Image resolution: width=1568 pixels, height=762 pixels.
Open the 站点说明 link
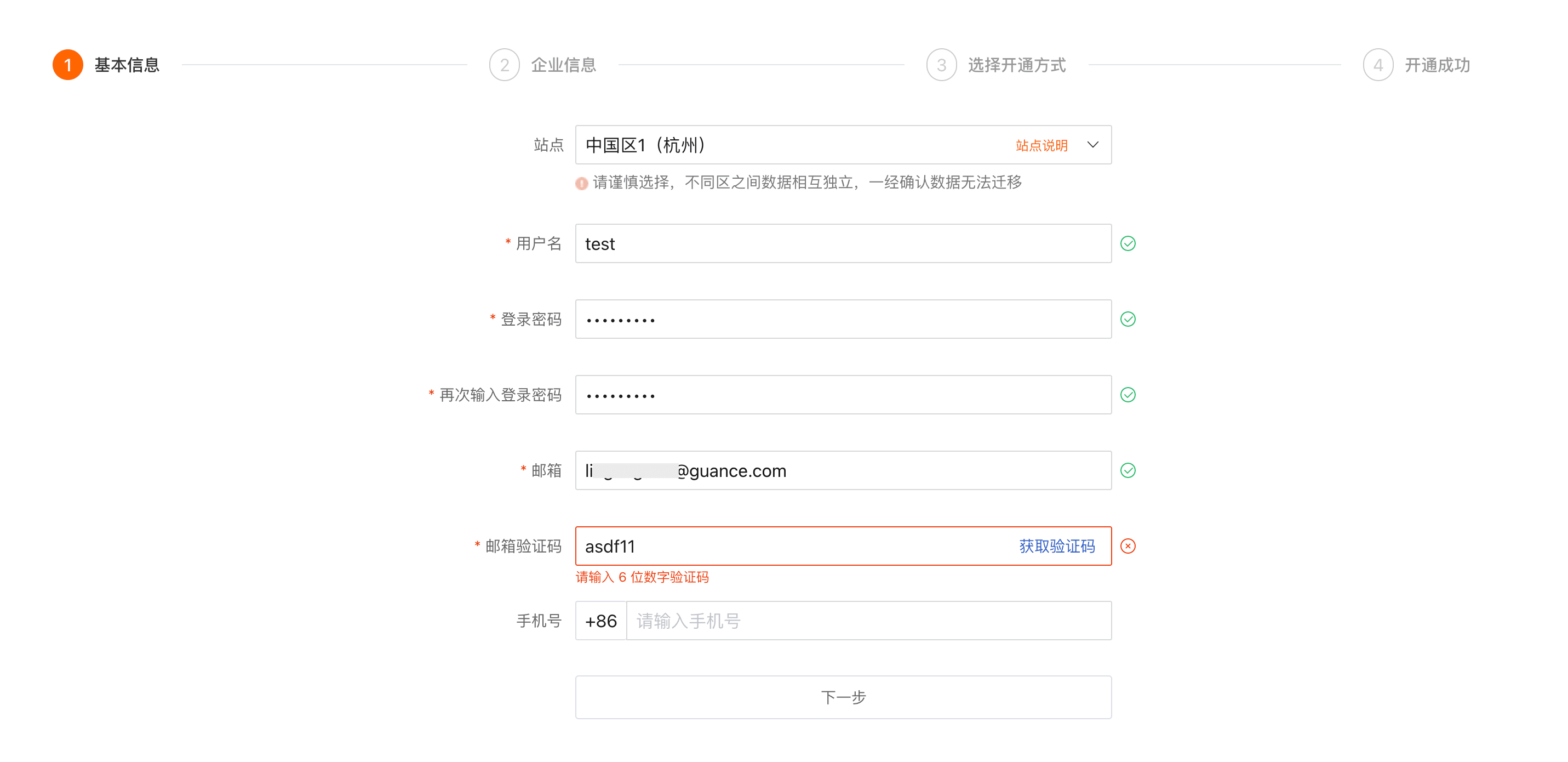pyautogui.click(x=1041, y=146)
